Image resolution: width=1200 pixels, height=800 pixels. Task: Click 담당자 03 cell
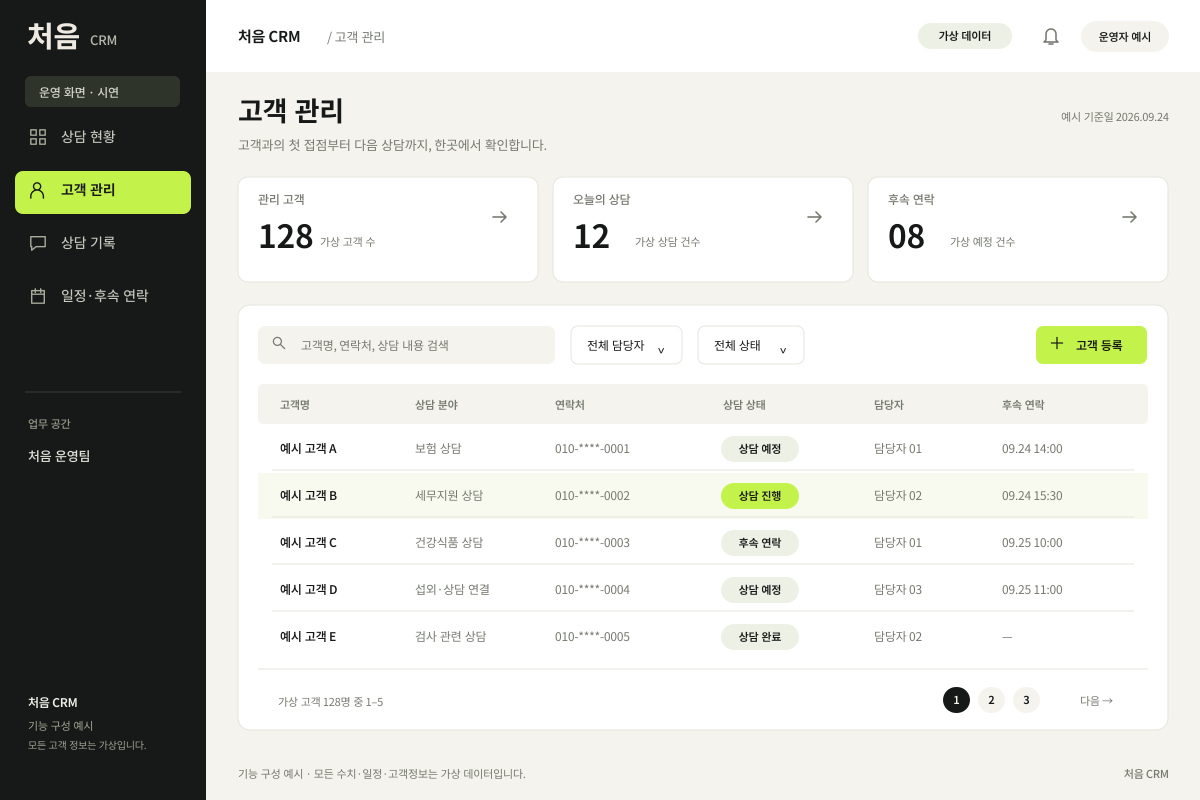pos(898,590)
